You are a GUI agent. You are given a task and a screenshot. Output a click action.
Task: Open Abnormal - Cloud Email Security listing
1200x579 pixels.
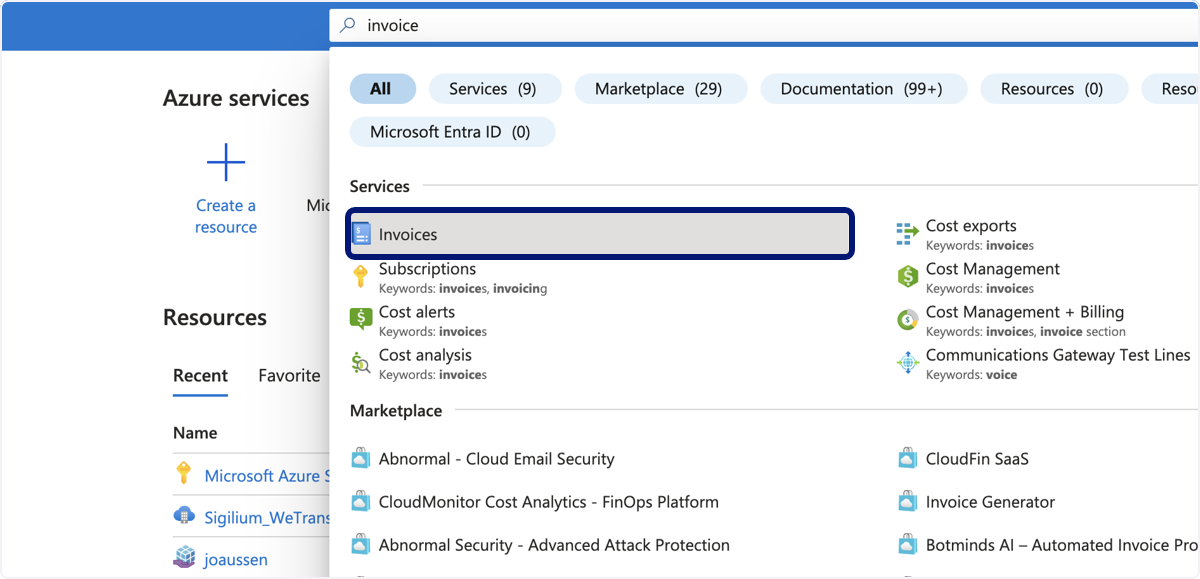[497, 459]
